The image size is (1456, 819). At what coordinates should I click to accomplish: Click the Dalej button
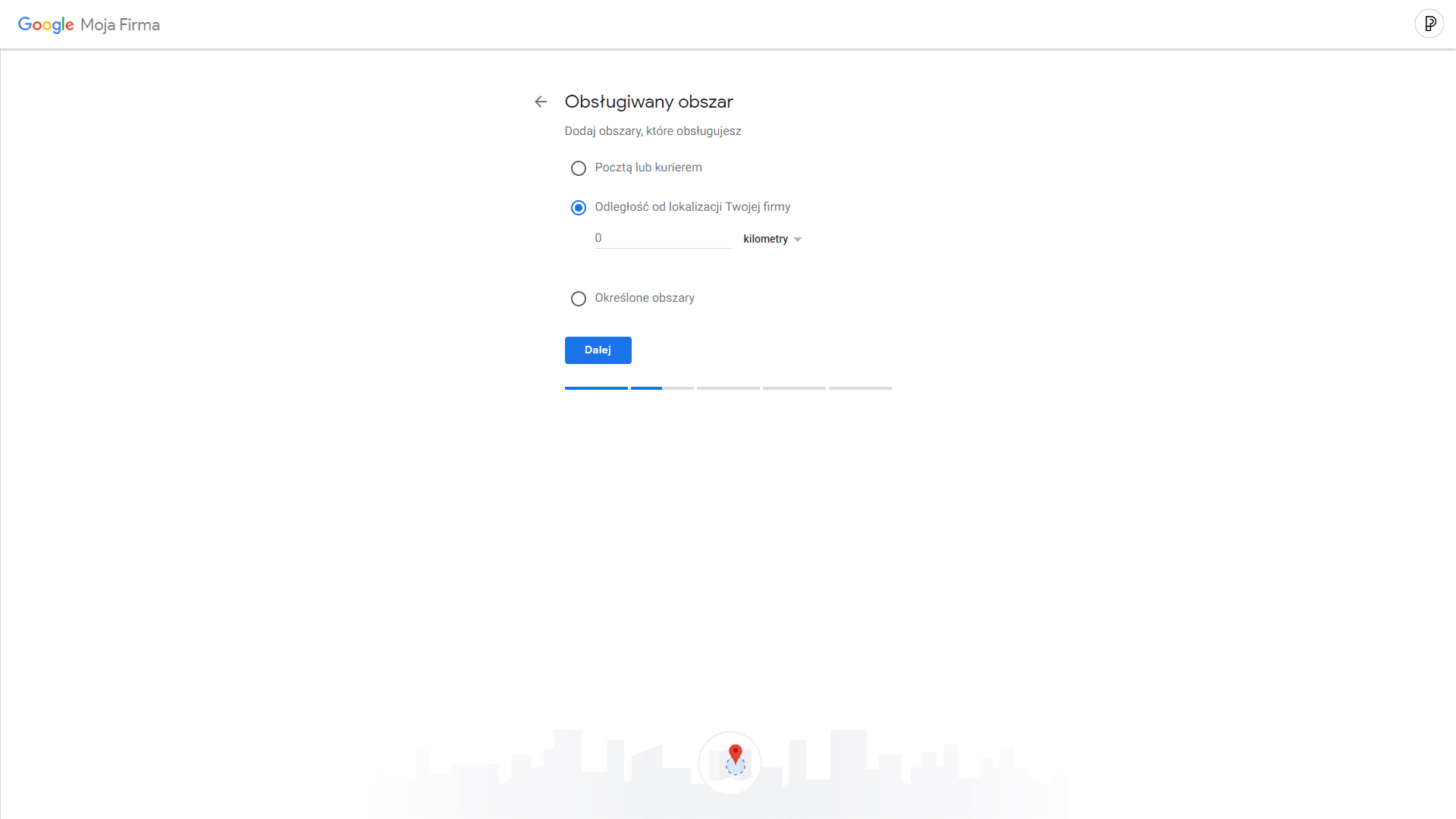pyautogui.click(x=598, y=350)
